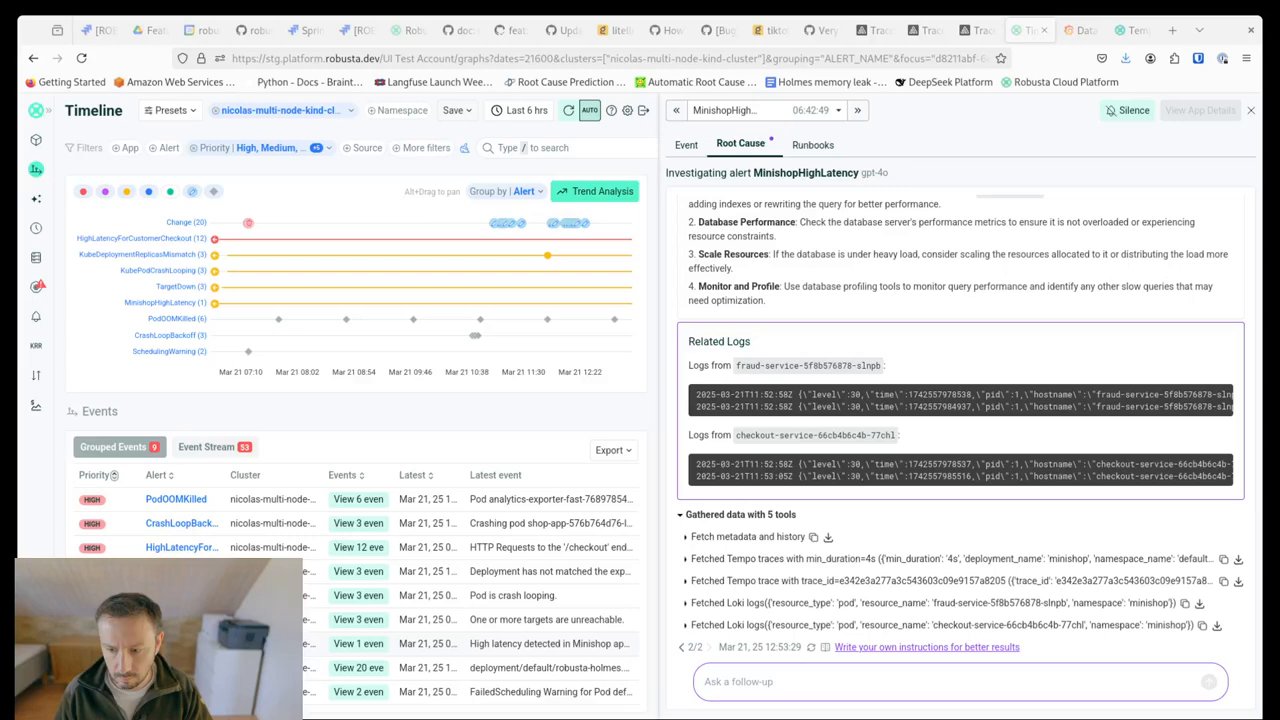The image size is (1280, 720).
Task: Click the Ask a follow-up input
Action: click(x=960, y=682)
